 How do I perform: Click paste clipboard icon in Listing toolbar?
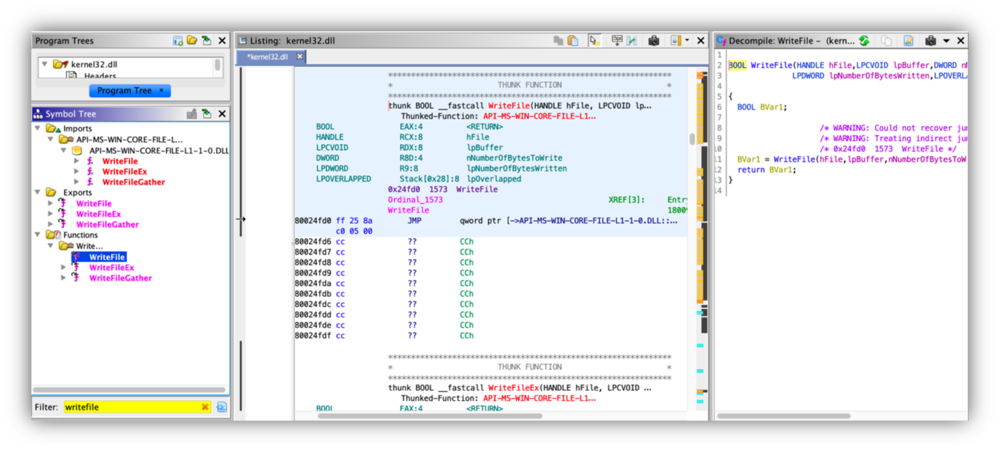(573, 41)
